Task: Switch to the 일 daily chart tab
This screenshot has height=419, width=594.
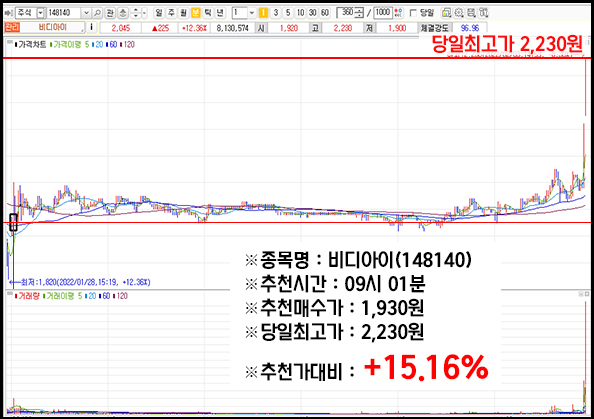Action: tap(159, 13)
